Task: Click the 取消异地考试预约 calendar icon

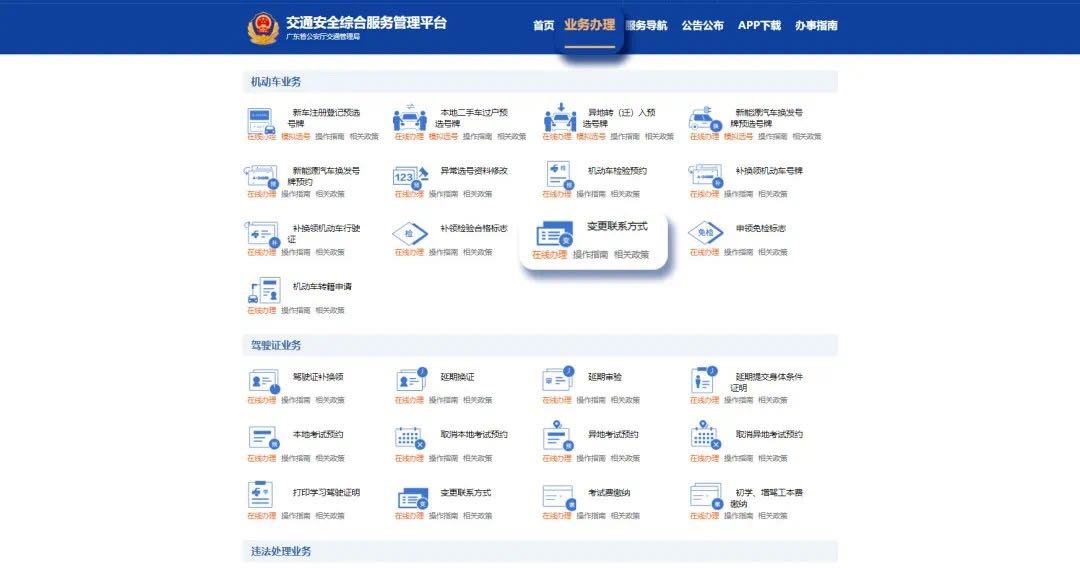Action: click(705, 436)
